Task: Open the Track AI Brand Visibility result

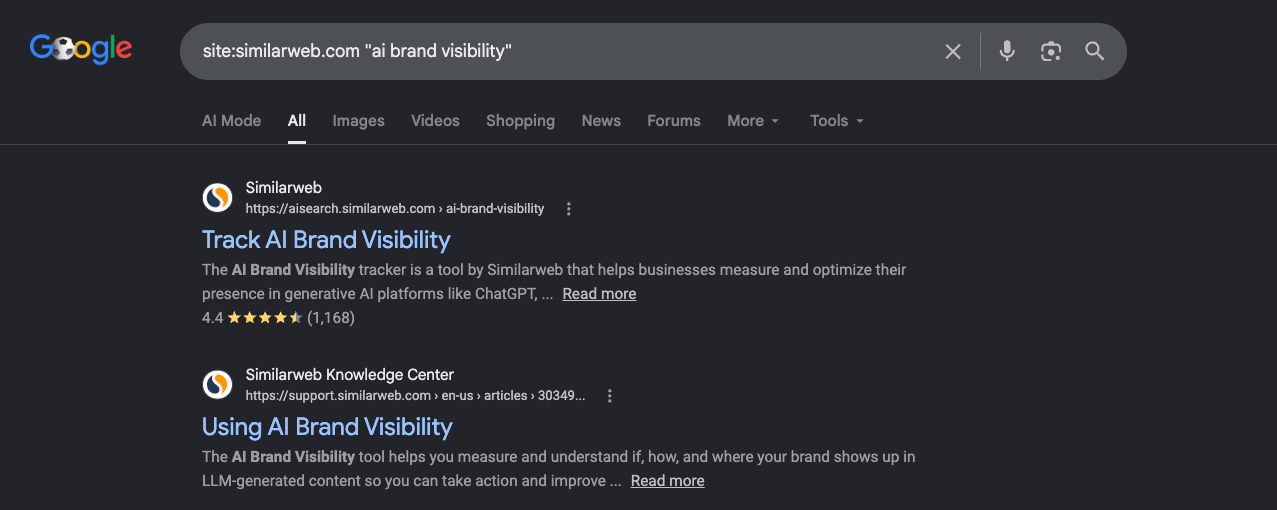Action: coord(326,240)
